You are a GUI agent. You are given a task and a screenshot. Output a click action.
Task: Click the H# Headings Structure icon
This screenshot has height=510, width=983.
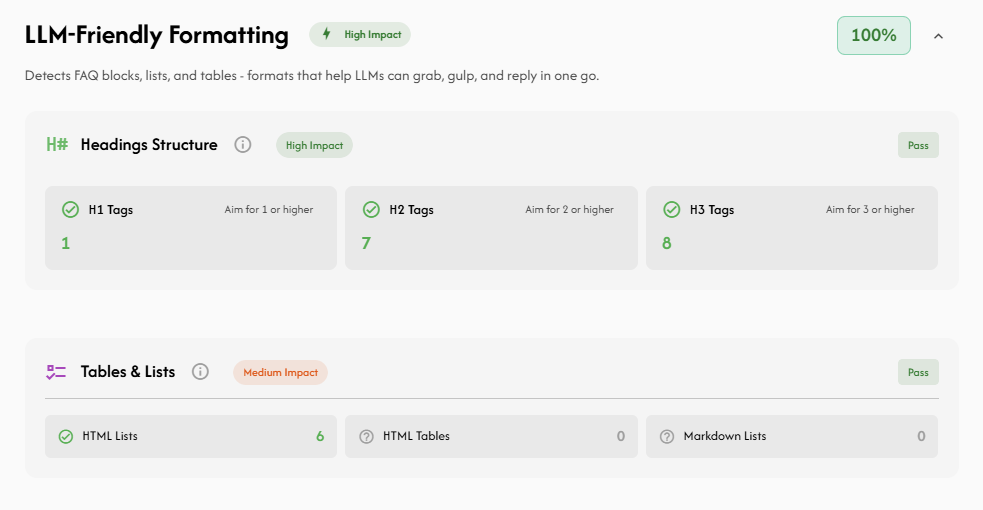(57, 145)
